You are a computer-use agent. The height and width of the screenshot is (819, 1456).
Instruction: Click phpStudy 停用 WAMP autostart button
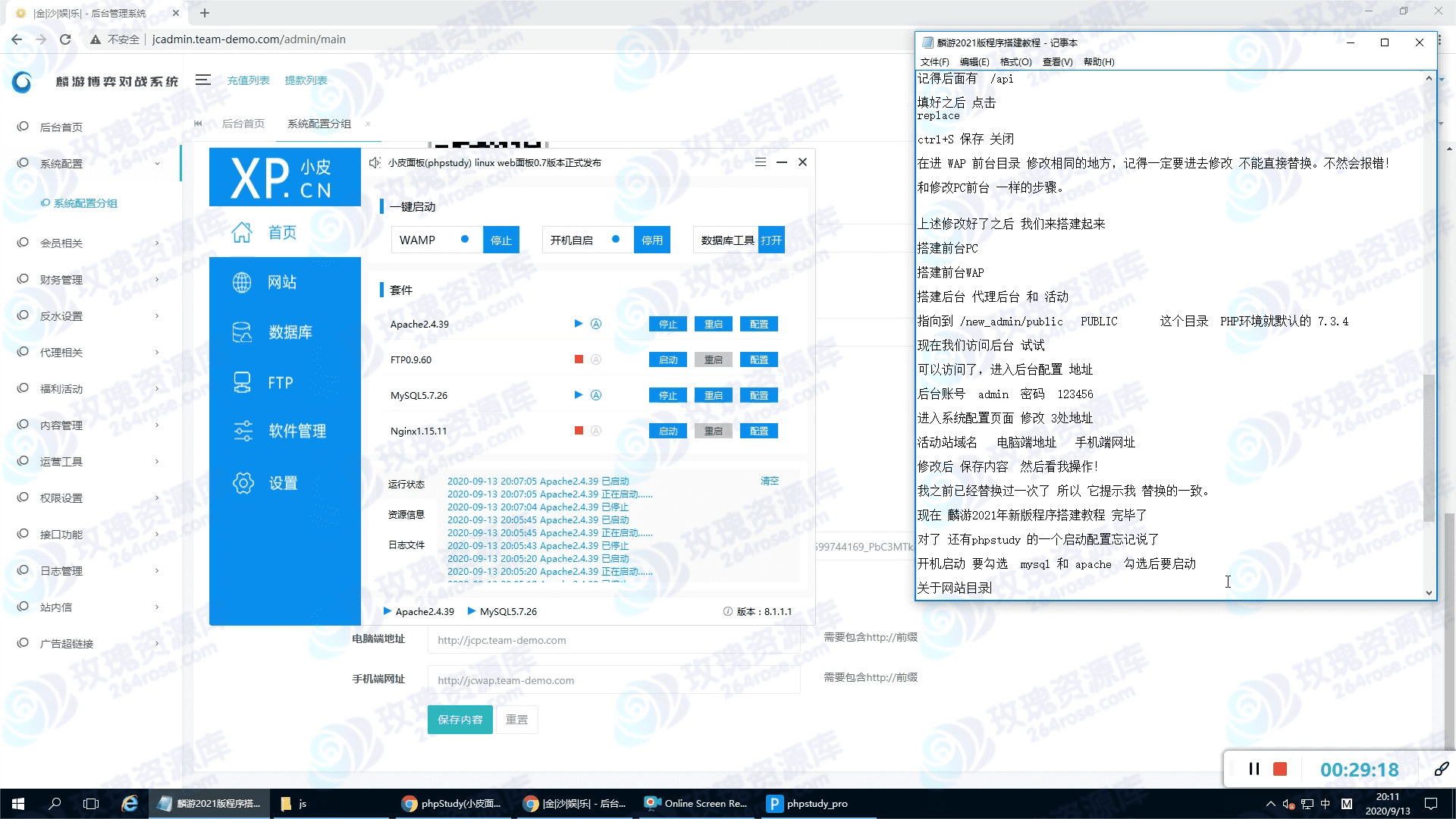651,240
